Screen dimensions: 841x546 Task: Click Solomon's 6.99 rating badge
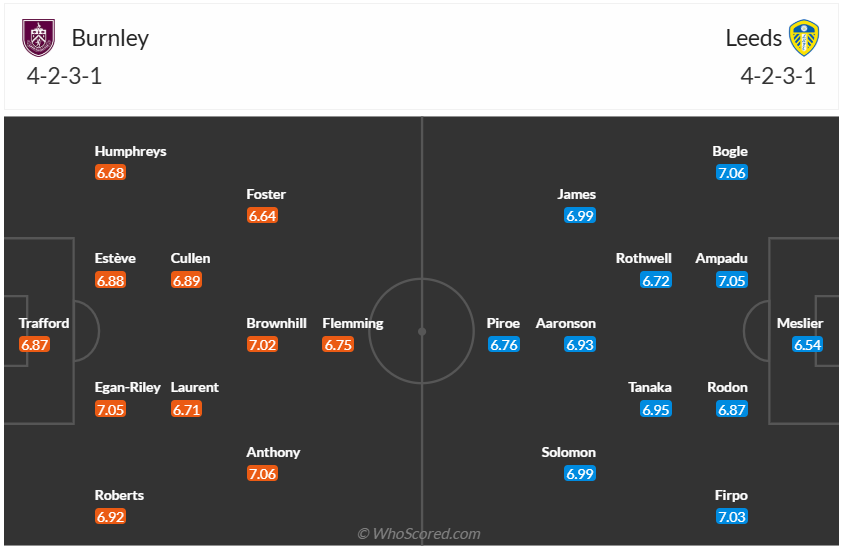pos(580,474)
